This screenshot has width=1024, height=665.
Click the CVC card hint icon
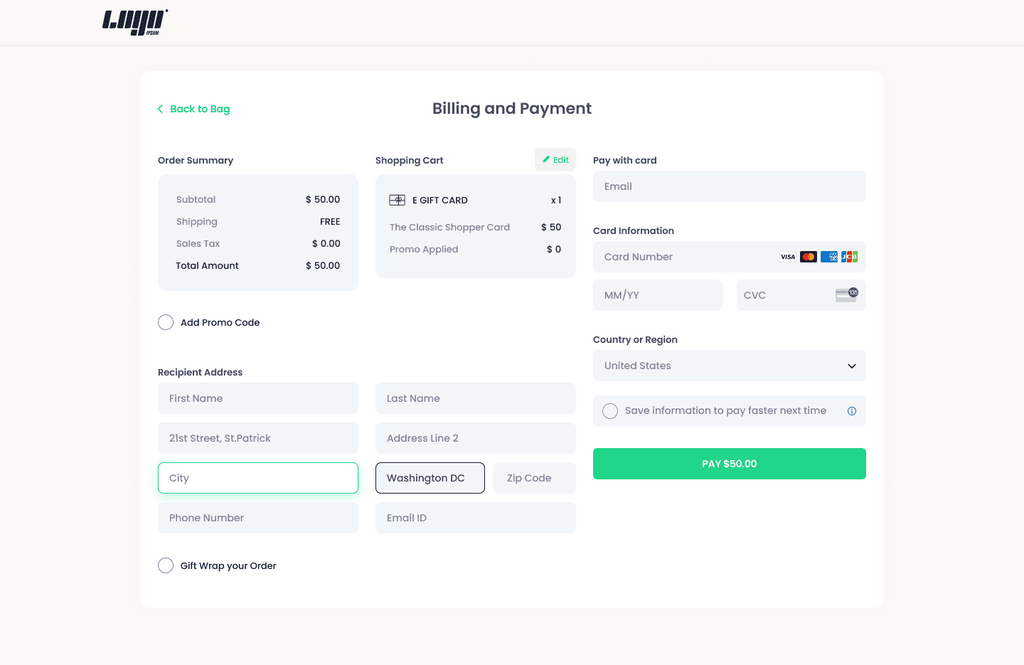pos(846,295)
